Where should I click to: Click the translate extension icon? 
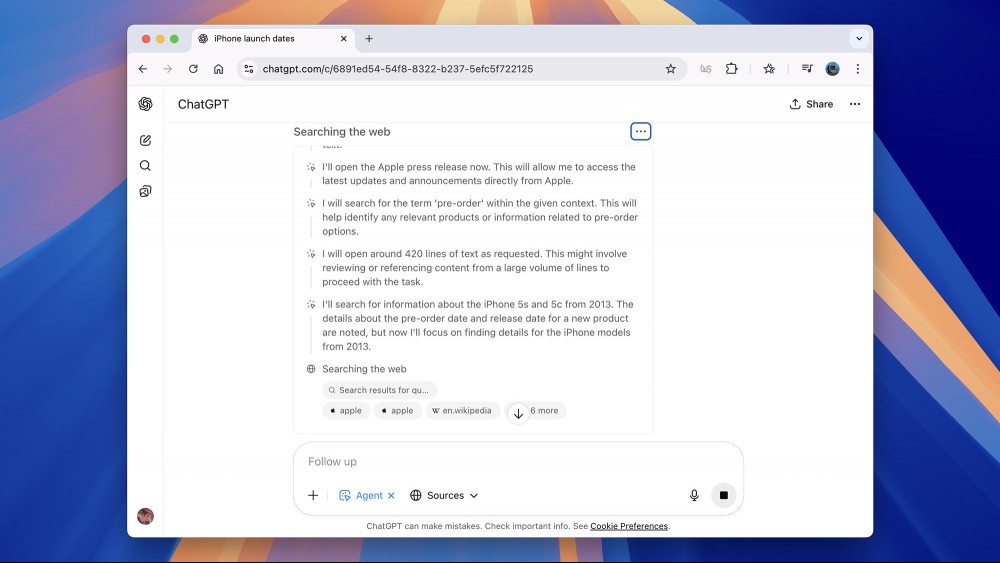pyautogui.click(x=705, y=69)
